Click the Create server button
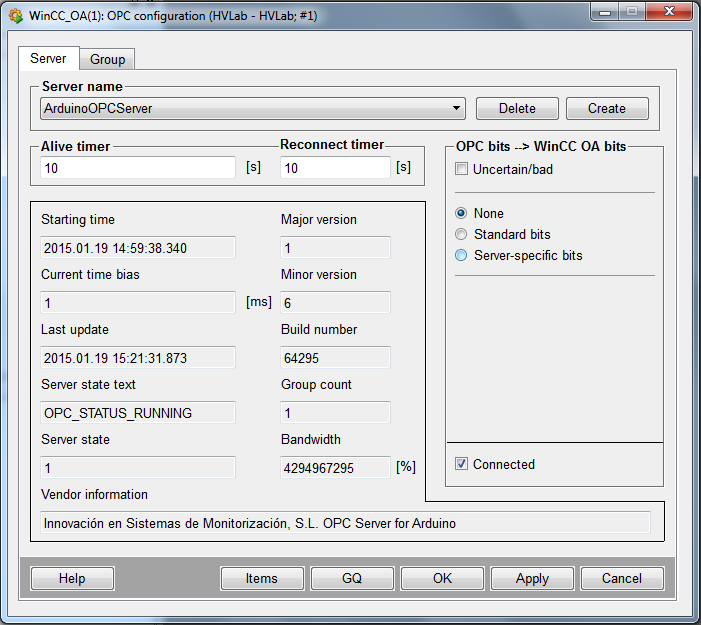 click(x=607, y=109)
